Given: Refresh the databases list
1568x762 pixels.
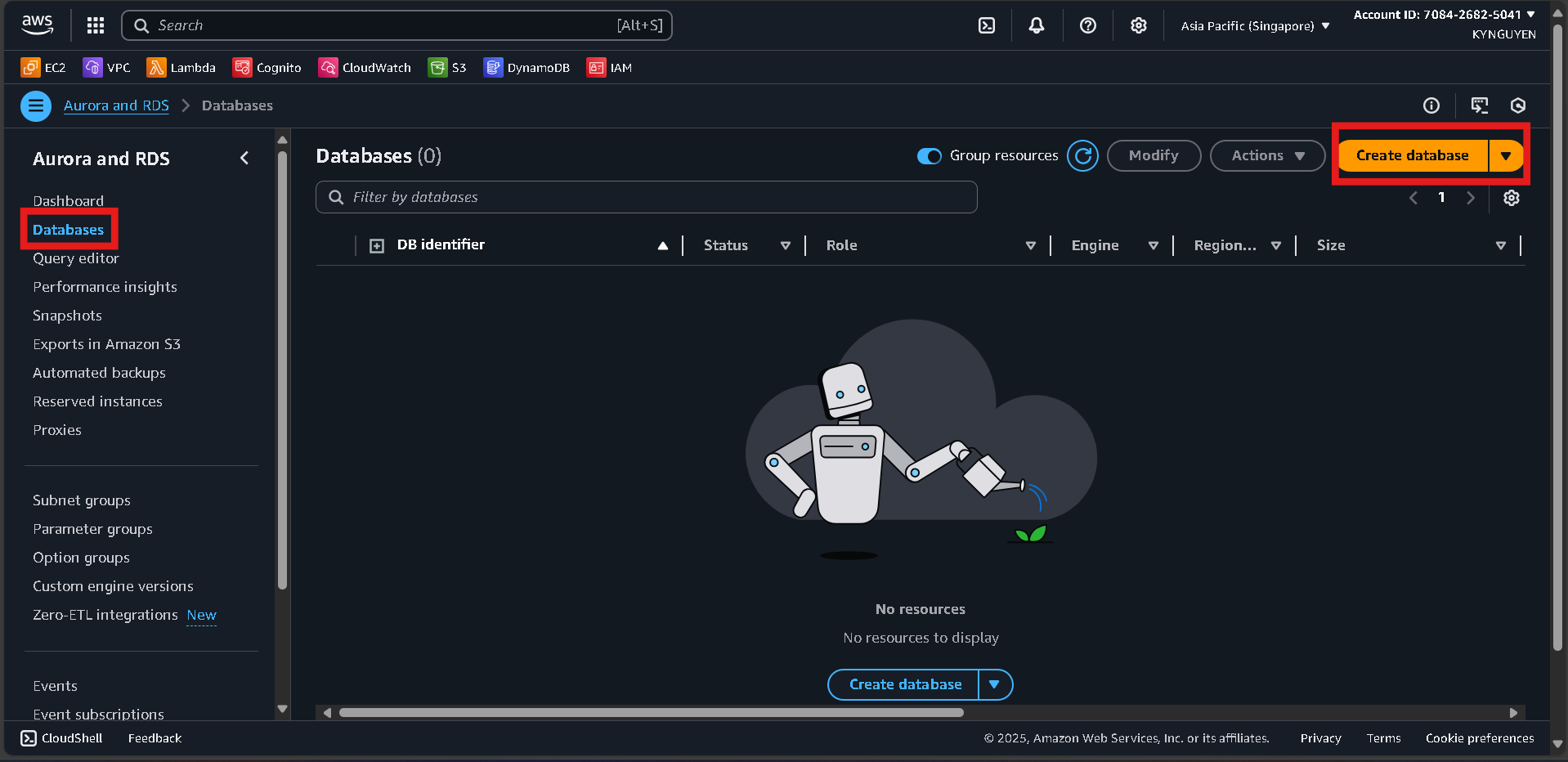Looking at the screenshot, I should coord(1082,155).
